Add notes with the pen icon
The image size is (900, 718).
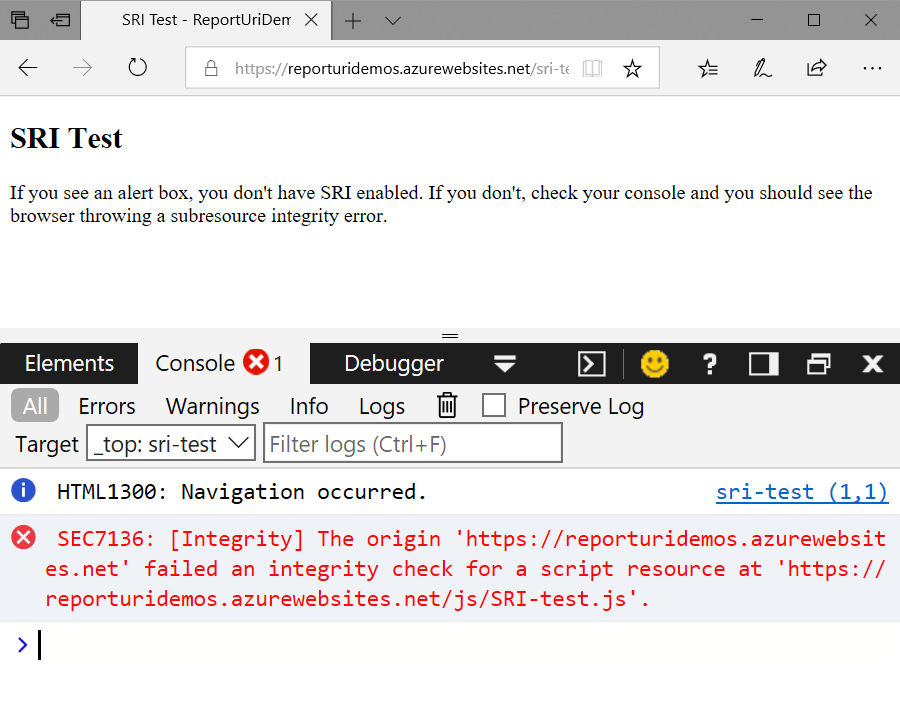pyautogui.click(x=762, y=68)
